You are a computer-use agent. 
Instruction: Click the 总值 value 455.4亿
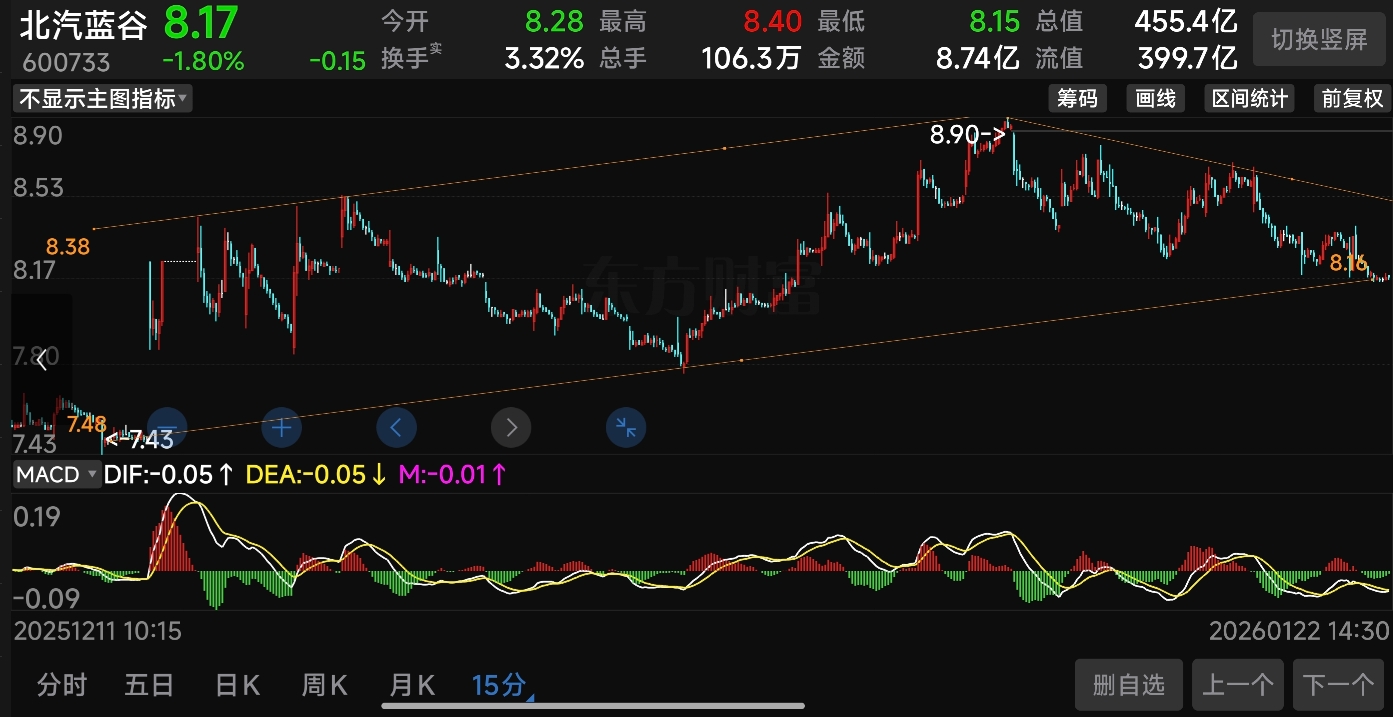(1186, 20)
